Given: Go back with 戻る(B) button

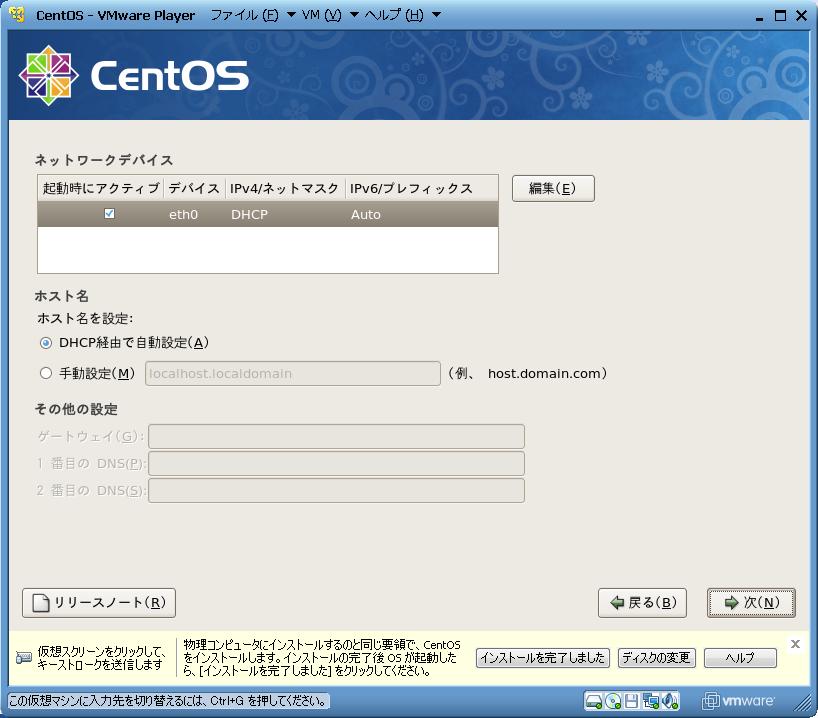Looking at the screenshot, I should click(x=642, y=603).
